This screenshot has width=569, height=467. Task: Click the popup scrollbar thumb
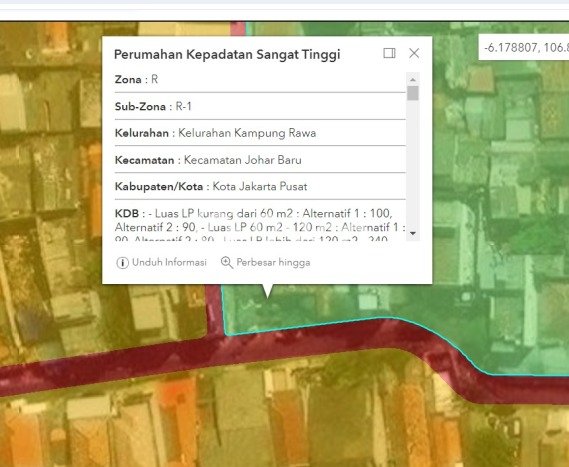coord(413,93)
